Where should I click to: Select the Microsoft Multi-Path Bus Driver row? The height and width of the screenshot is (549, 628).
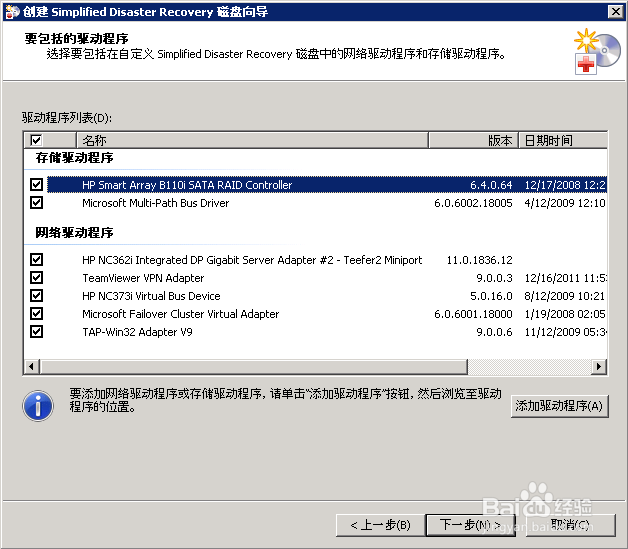[327, 203]
